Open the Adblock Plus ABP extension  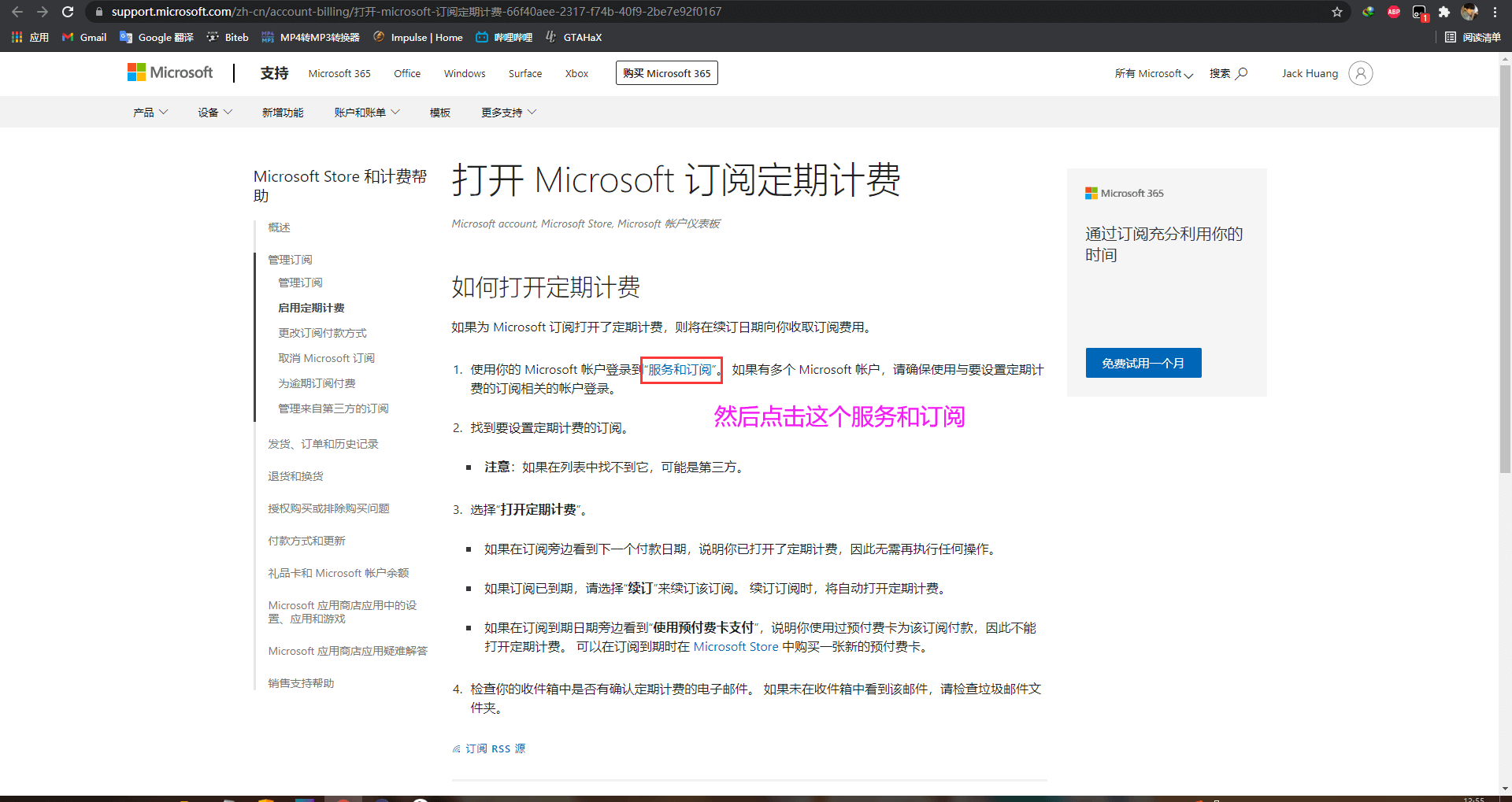pos(1394,12)
